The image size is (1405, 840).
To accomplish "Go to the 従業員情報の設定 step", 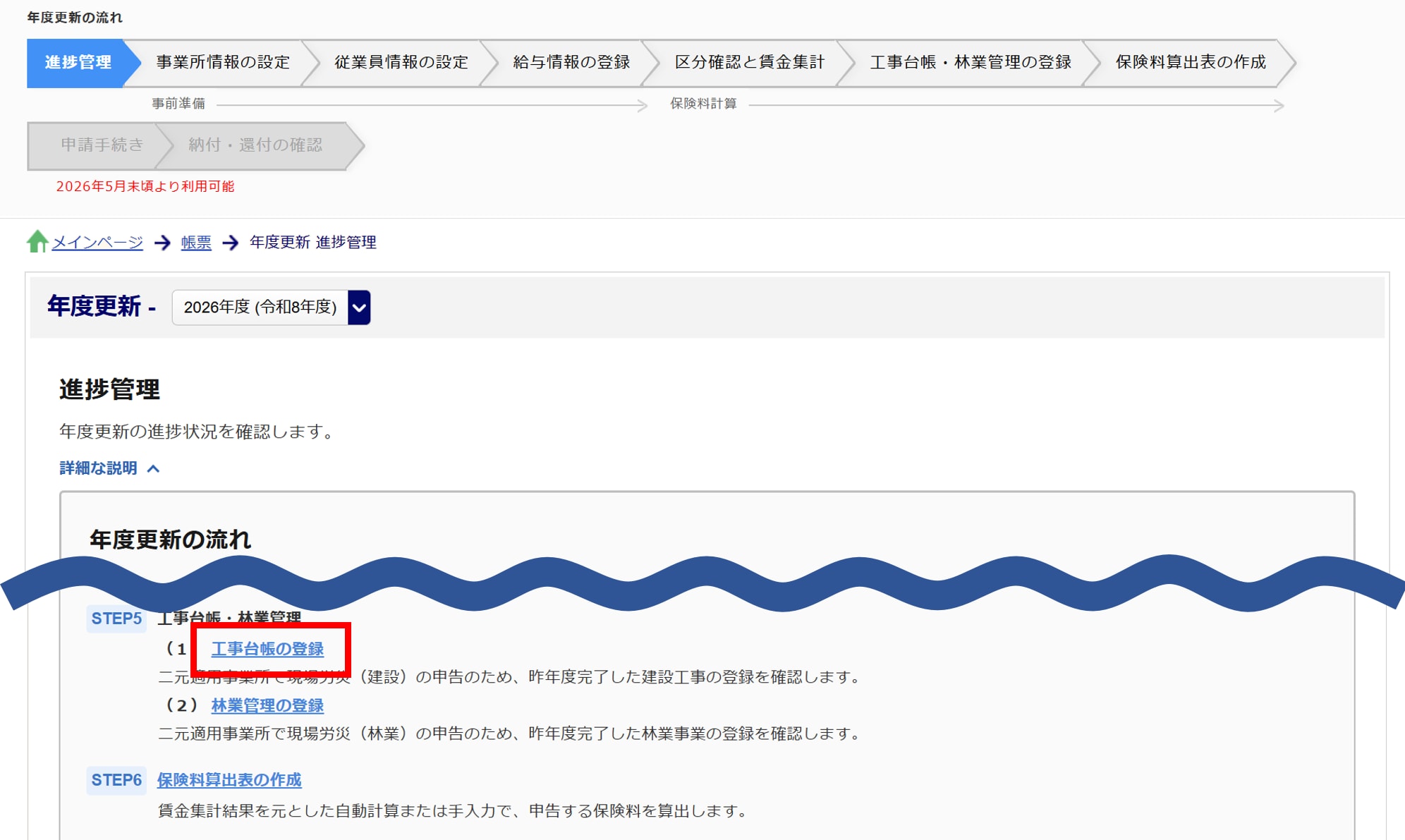I will pos(401,63).
